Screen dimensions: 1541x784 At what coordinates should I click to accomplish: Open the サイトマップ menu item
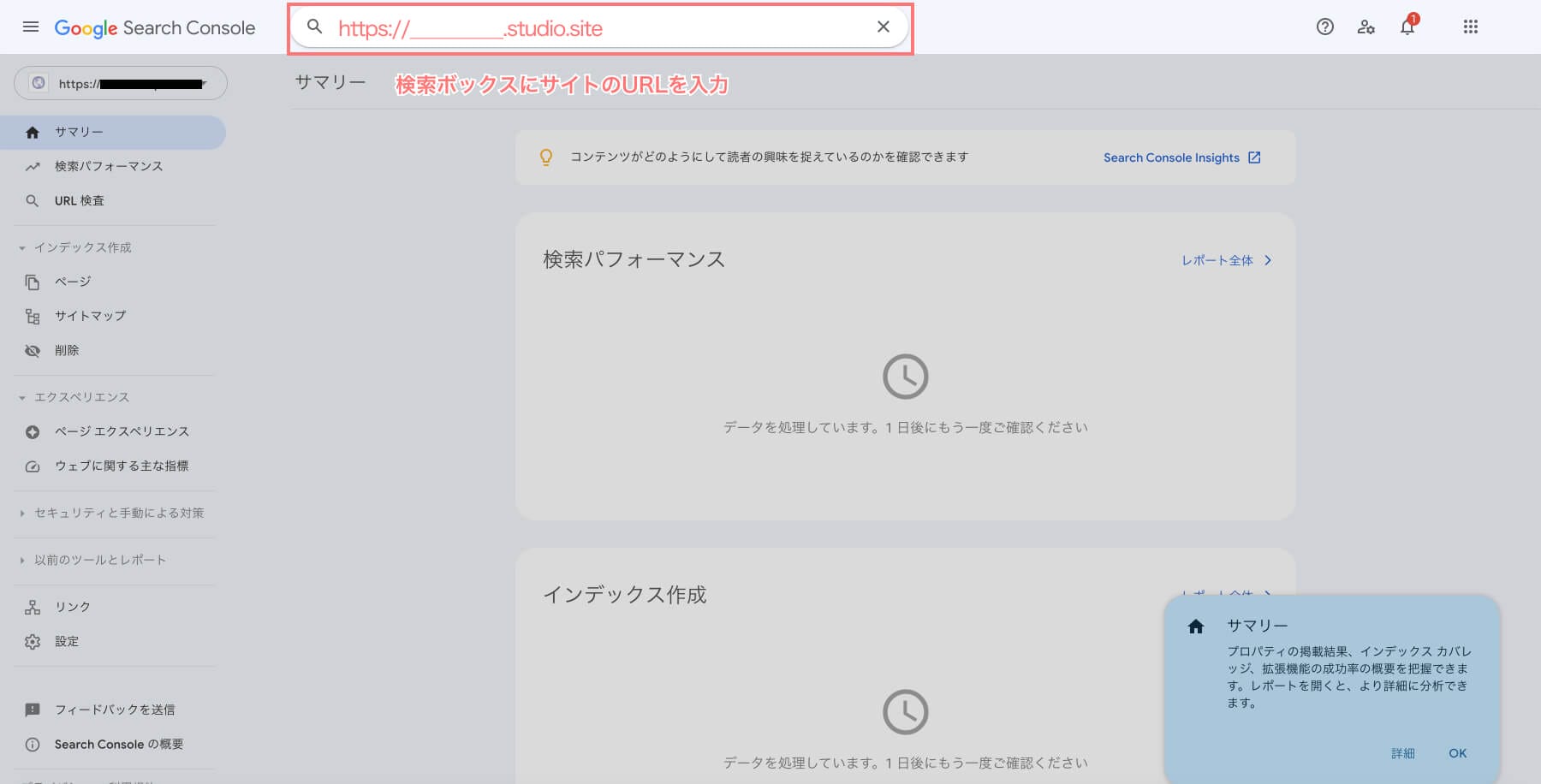(90, 316)
